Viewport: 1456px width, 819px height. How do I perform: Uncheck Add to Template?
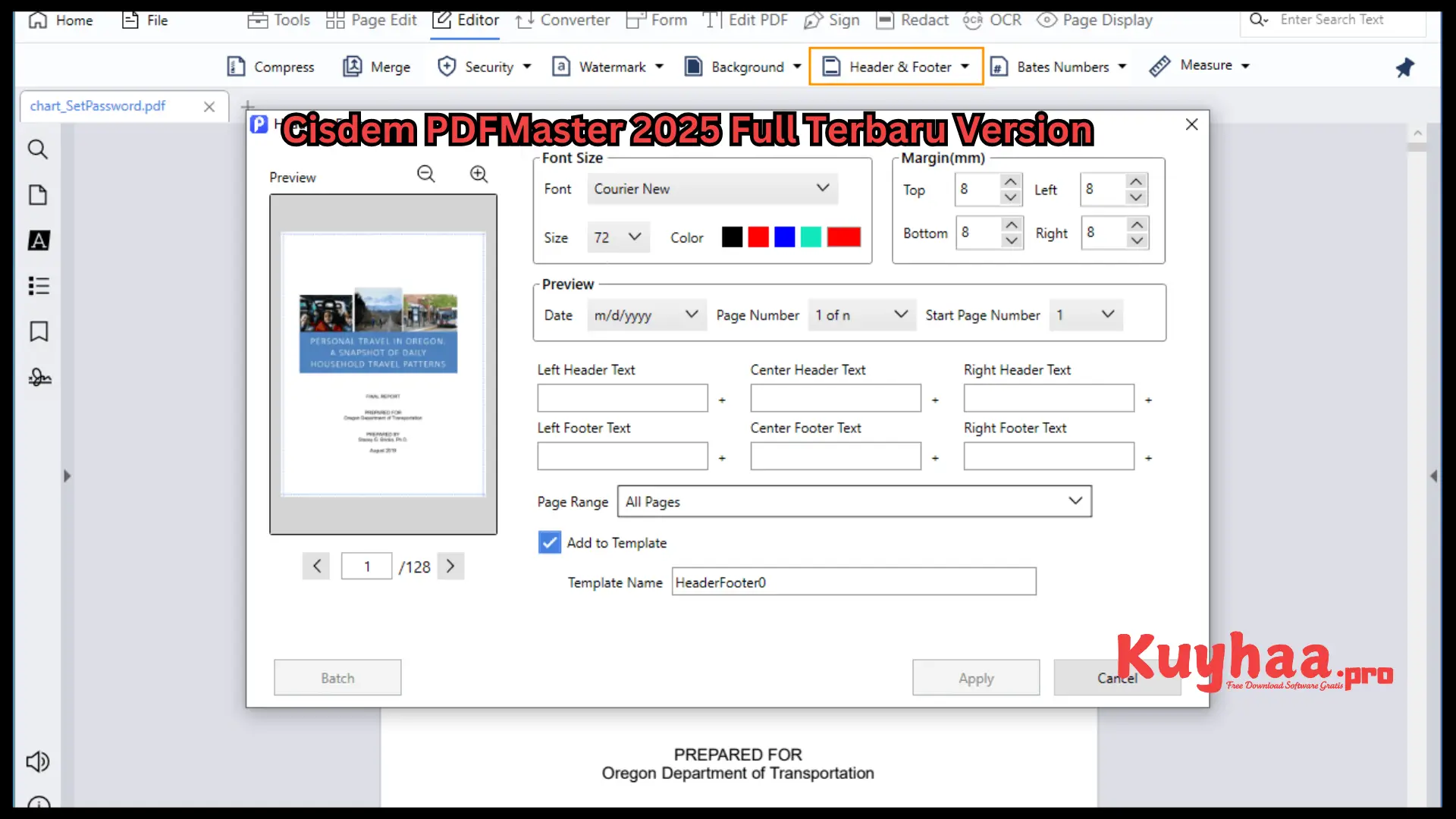548,542
